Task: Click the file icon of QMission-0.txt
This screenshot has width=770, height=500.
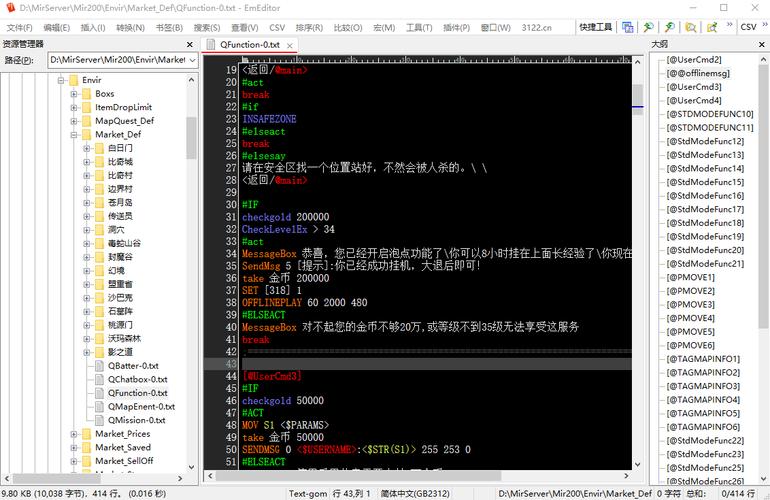Action: (x=100, y=420)
